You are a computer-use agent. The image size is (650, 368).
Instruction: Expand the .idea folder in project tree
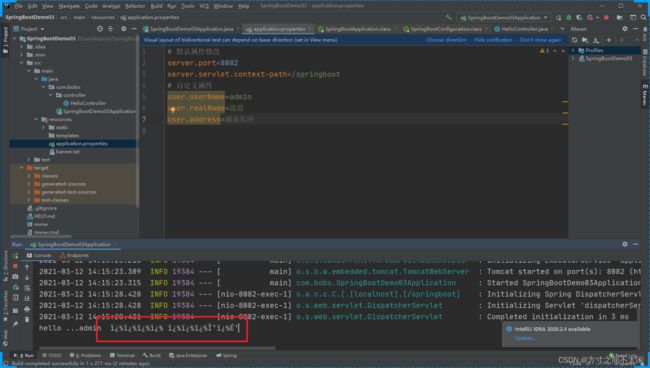coord(22,46)
